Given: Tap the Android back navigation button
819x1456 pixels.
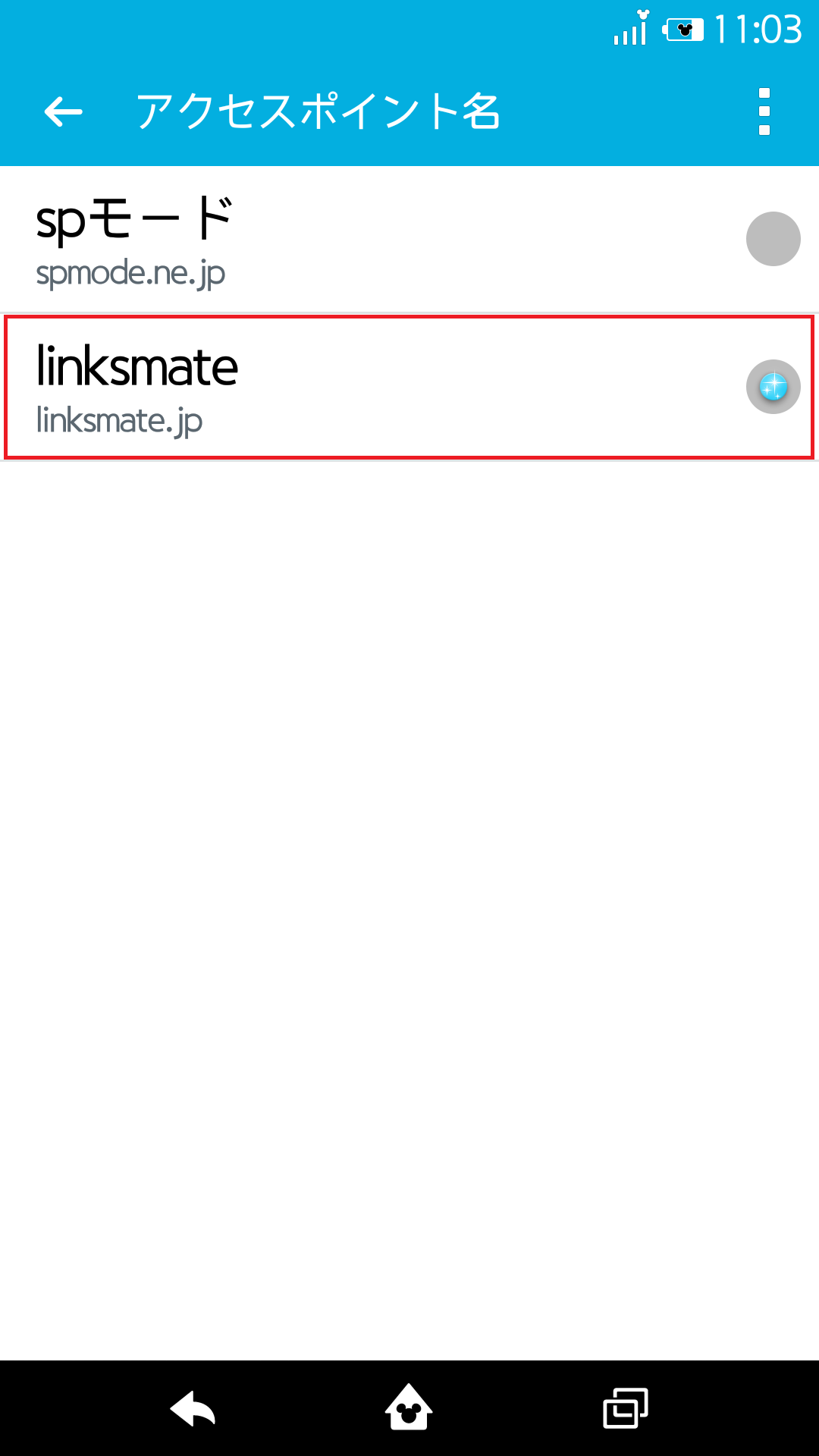Looking at the screenshot, I should [193, 1408].
